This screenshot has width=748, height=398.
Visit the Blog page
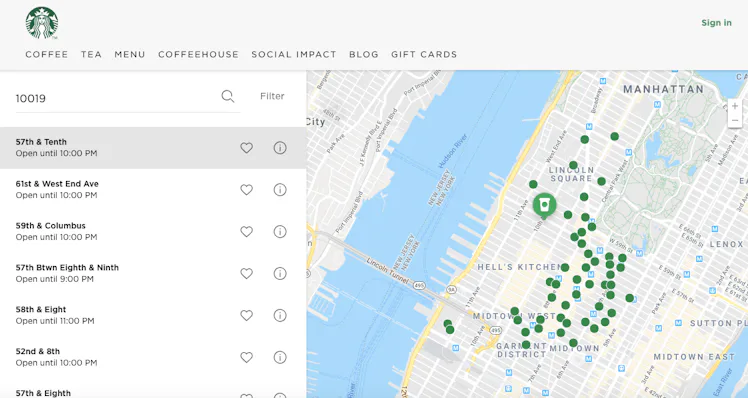coord(364,54)
